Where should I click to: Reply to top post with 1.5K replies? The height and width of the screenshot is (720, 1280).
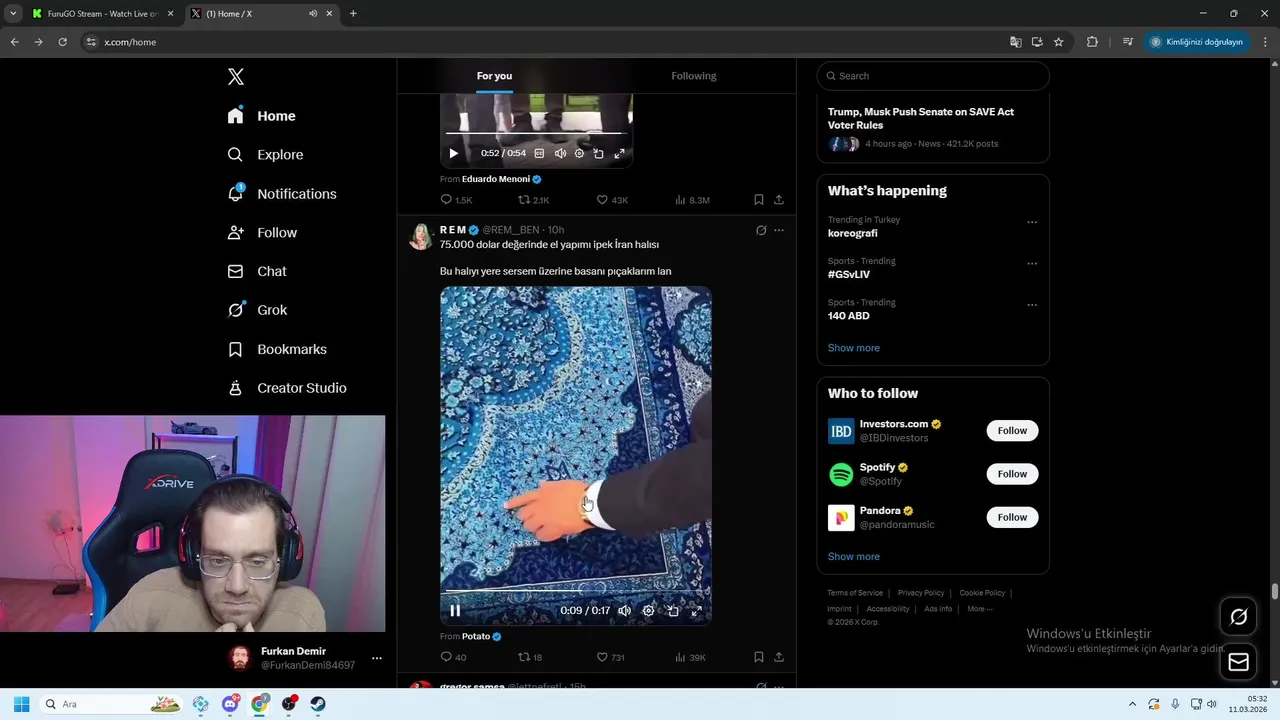(x=456, y=200)
